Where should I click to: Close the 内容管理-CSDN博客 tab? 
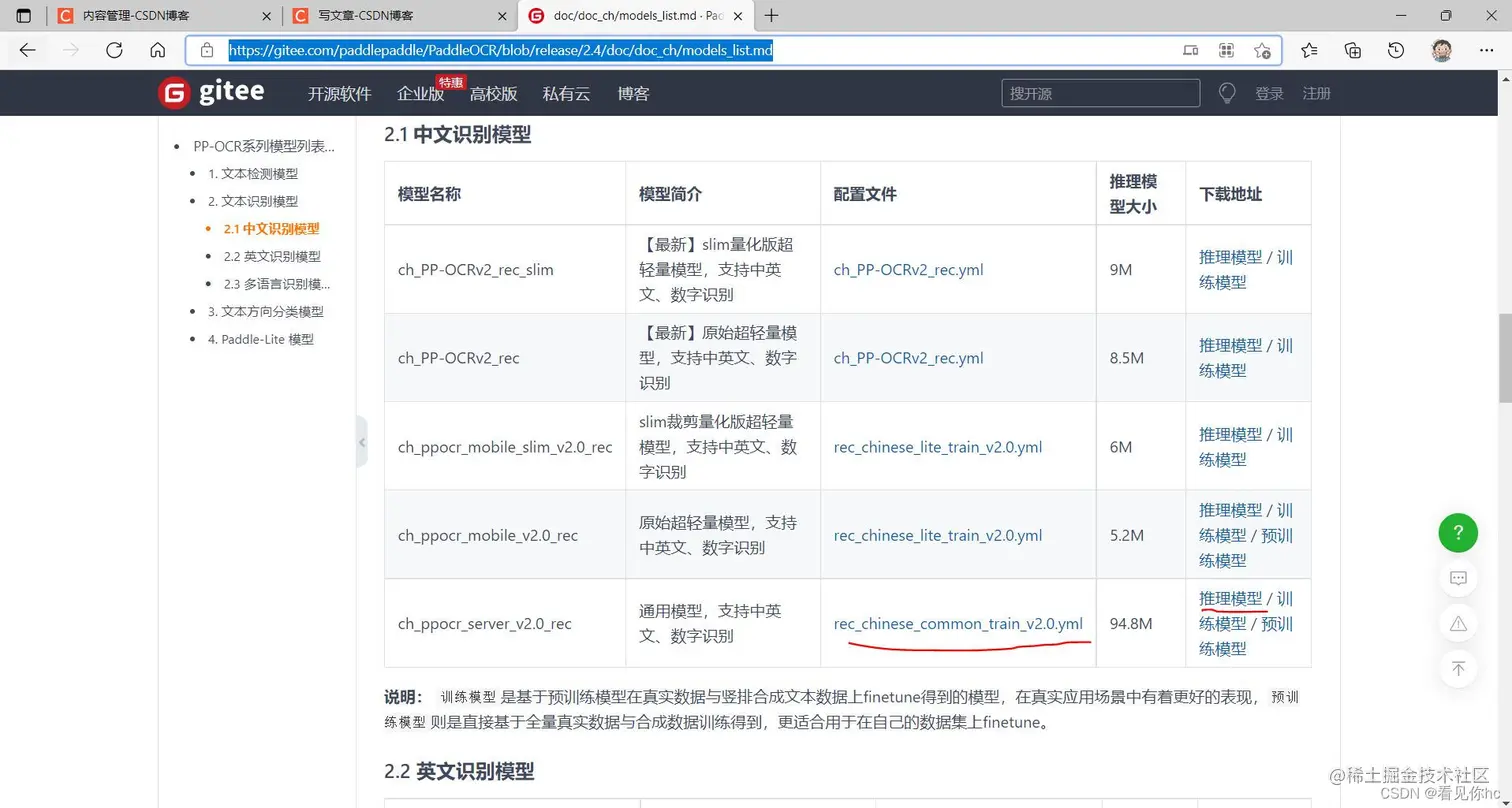[265, 16]
